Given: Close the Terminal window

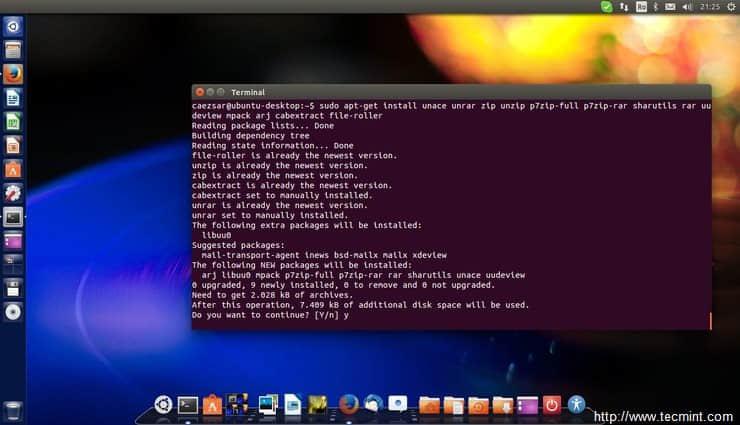Looking at the screenshot, I should [x=200, y=92].
